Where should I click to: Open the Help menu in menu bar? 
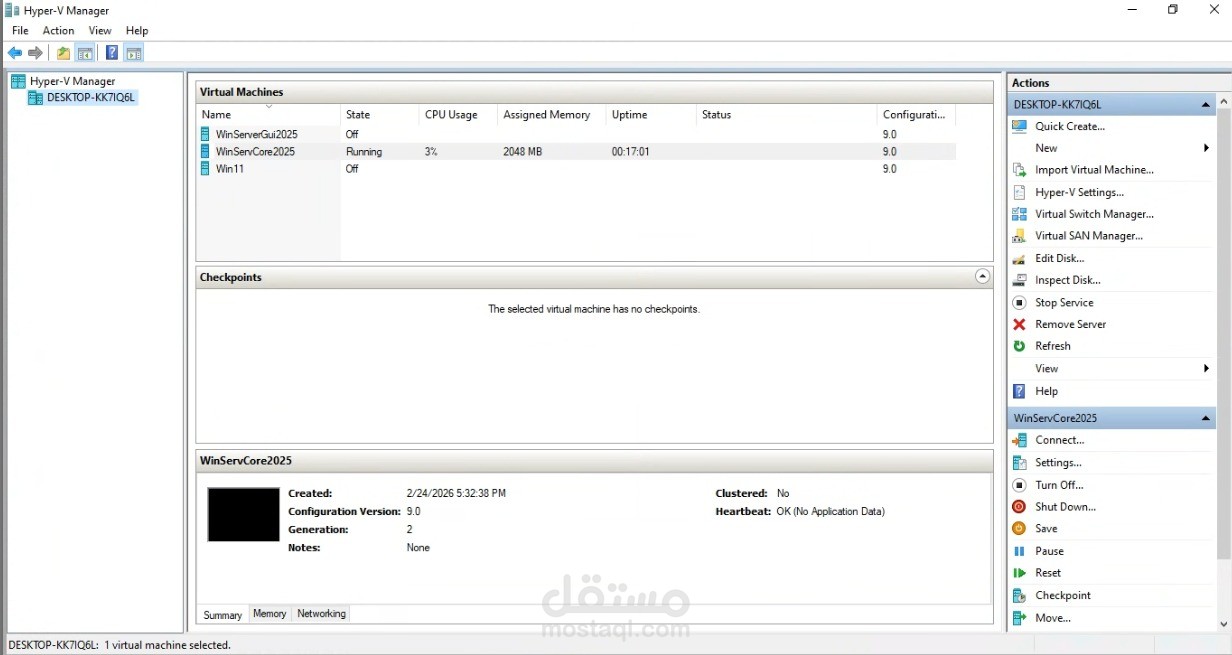click(x=137, y=31)
